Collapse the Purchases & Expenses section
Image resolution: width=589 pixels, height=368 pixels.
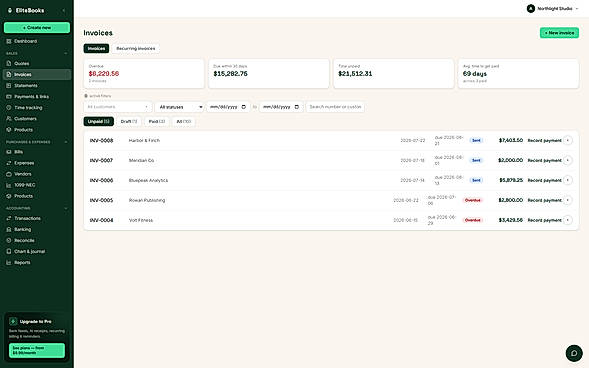[66, 142]
